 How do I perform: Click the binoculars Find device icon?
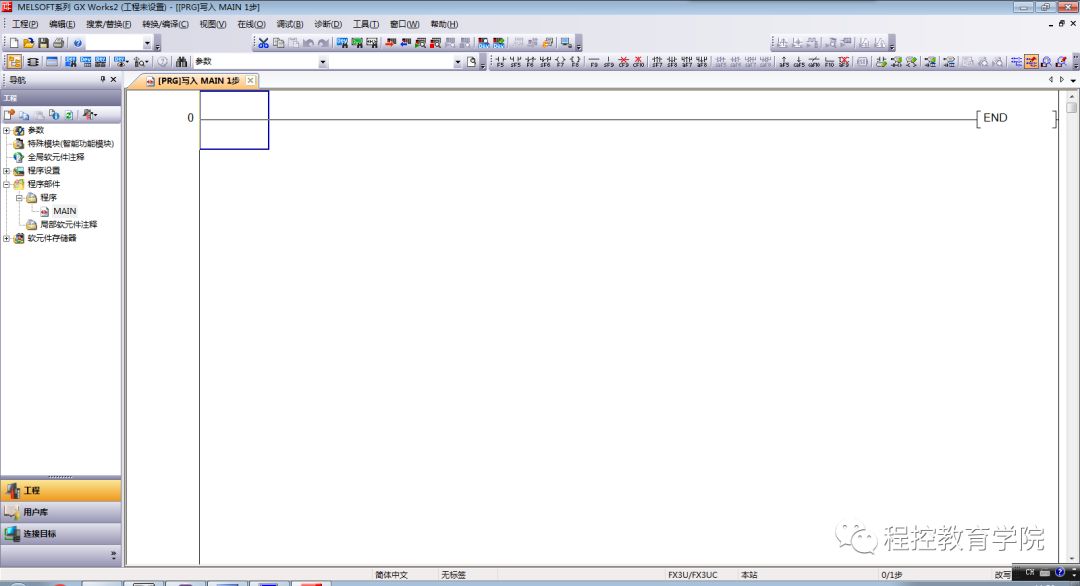tap(181, 62)
